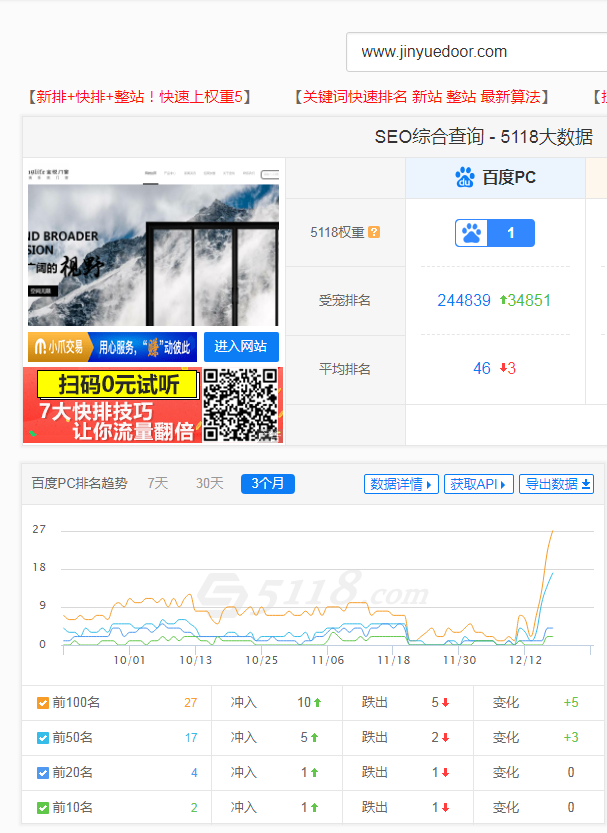Click the 小爪交易 banner ad
Viewport: 607px width, 833px height.
(x=113, y=347)
